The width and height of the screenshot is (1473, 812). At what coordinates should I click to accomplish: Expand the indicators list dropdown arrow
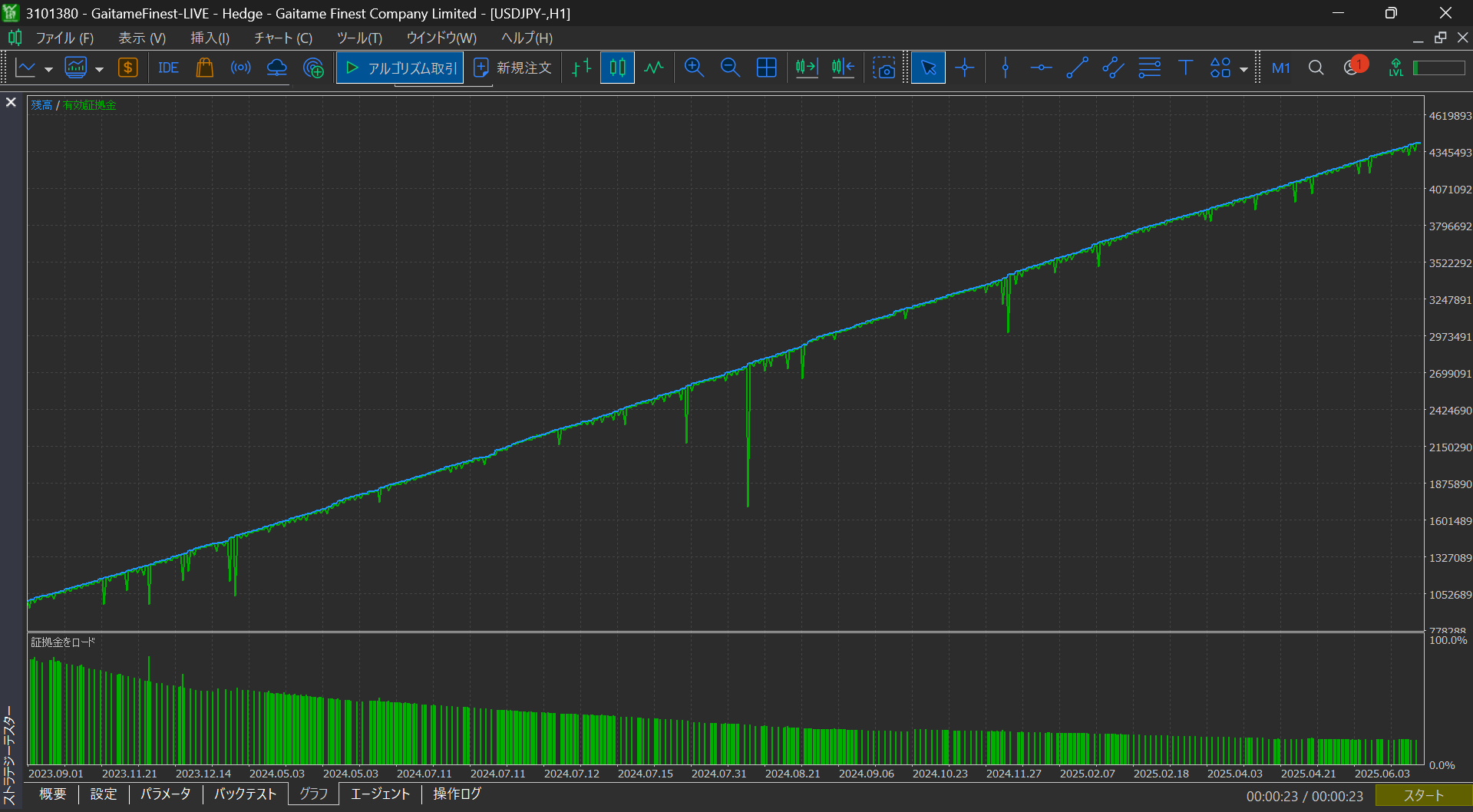coord(99,69)
